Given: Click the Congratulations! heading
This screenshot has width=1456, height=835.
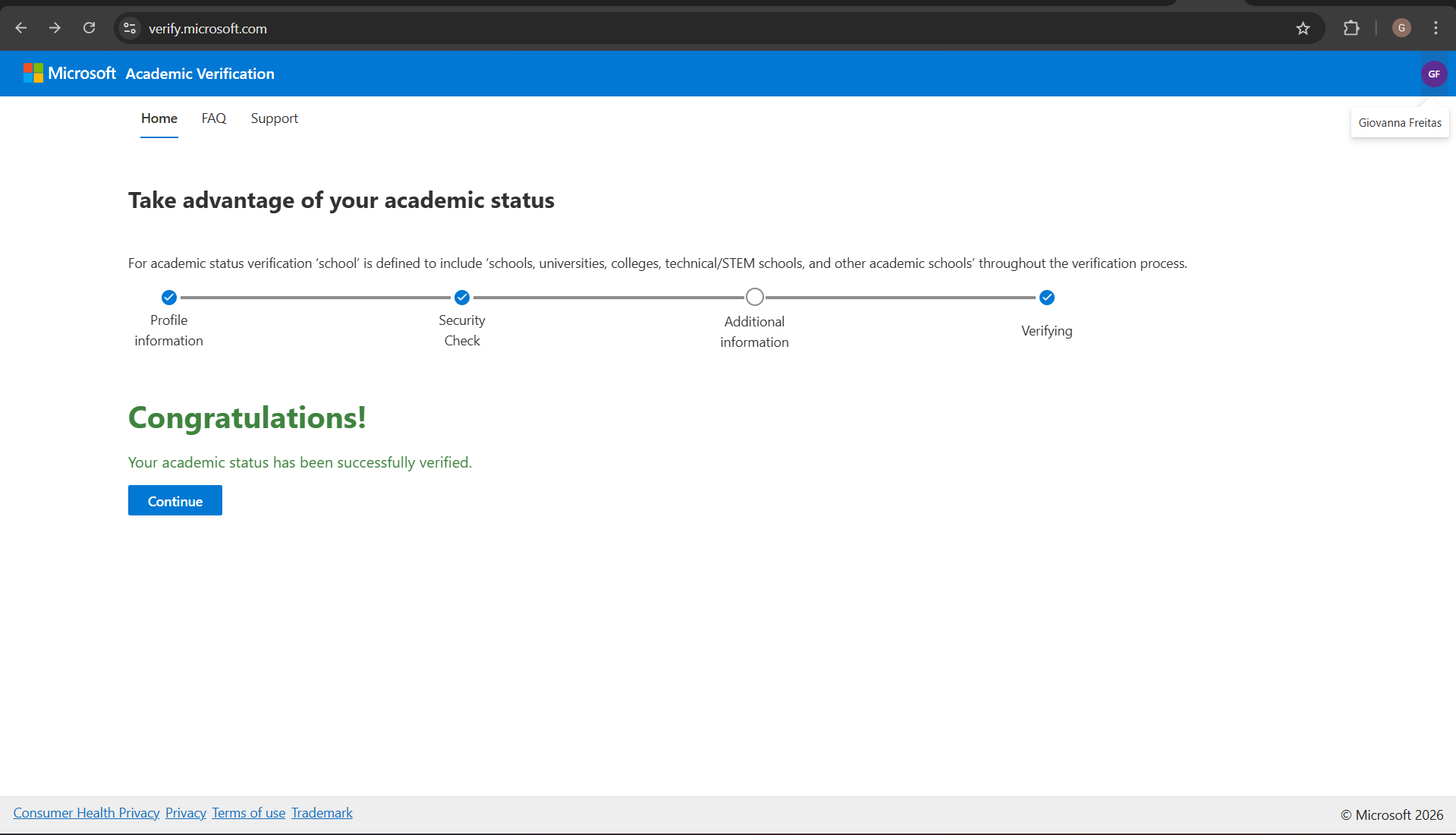Looking at the screenshot, I should click(x=247, y=417).
